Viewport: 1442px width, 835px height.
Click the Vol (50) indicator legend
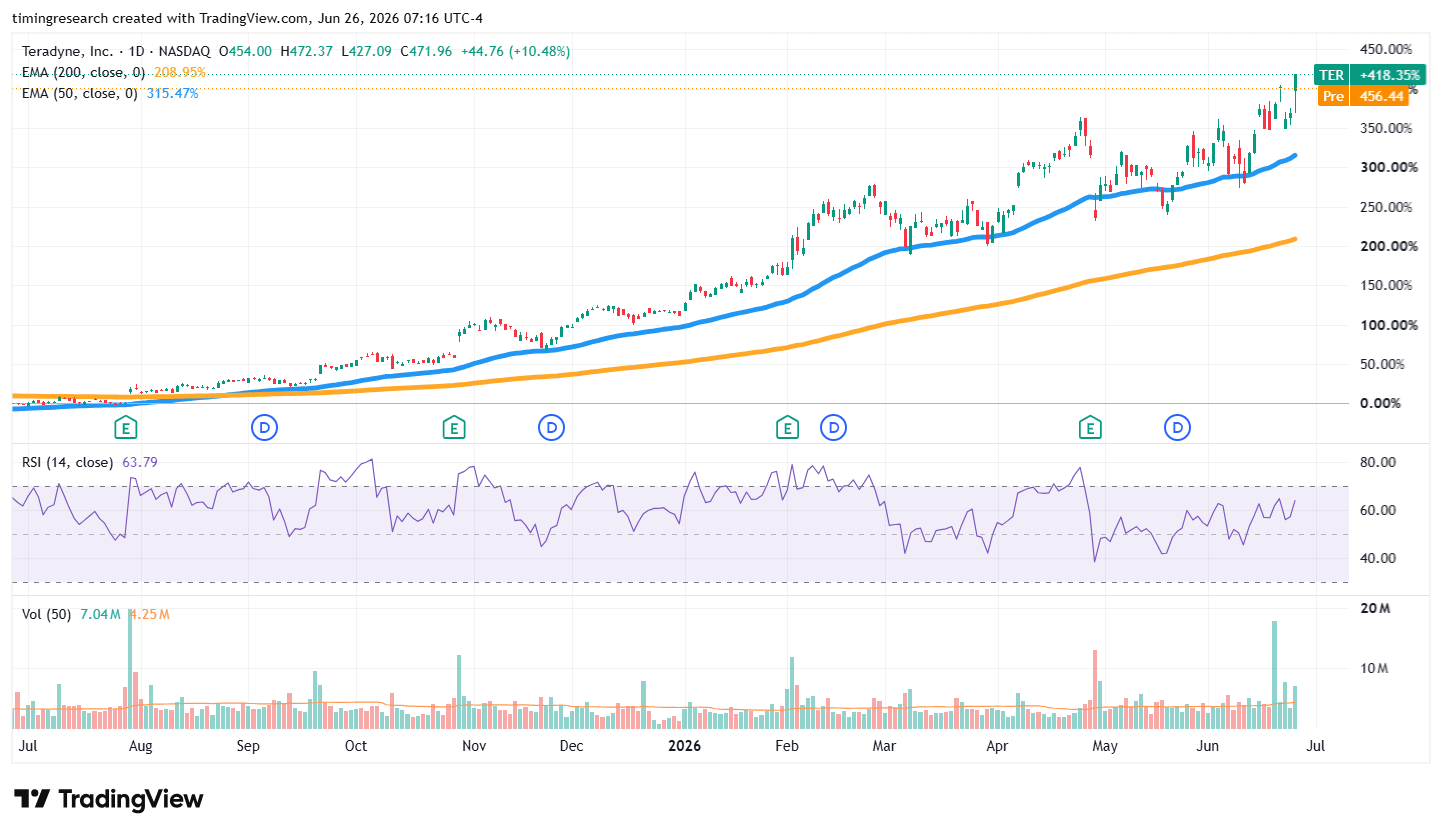coord(47,614)
